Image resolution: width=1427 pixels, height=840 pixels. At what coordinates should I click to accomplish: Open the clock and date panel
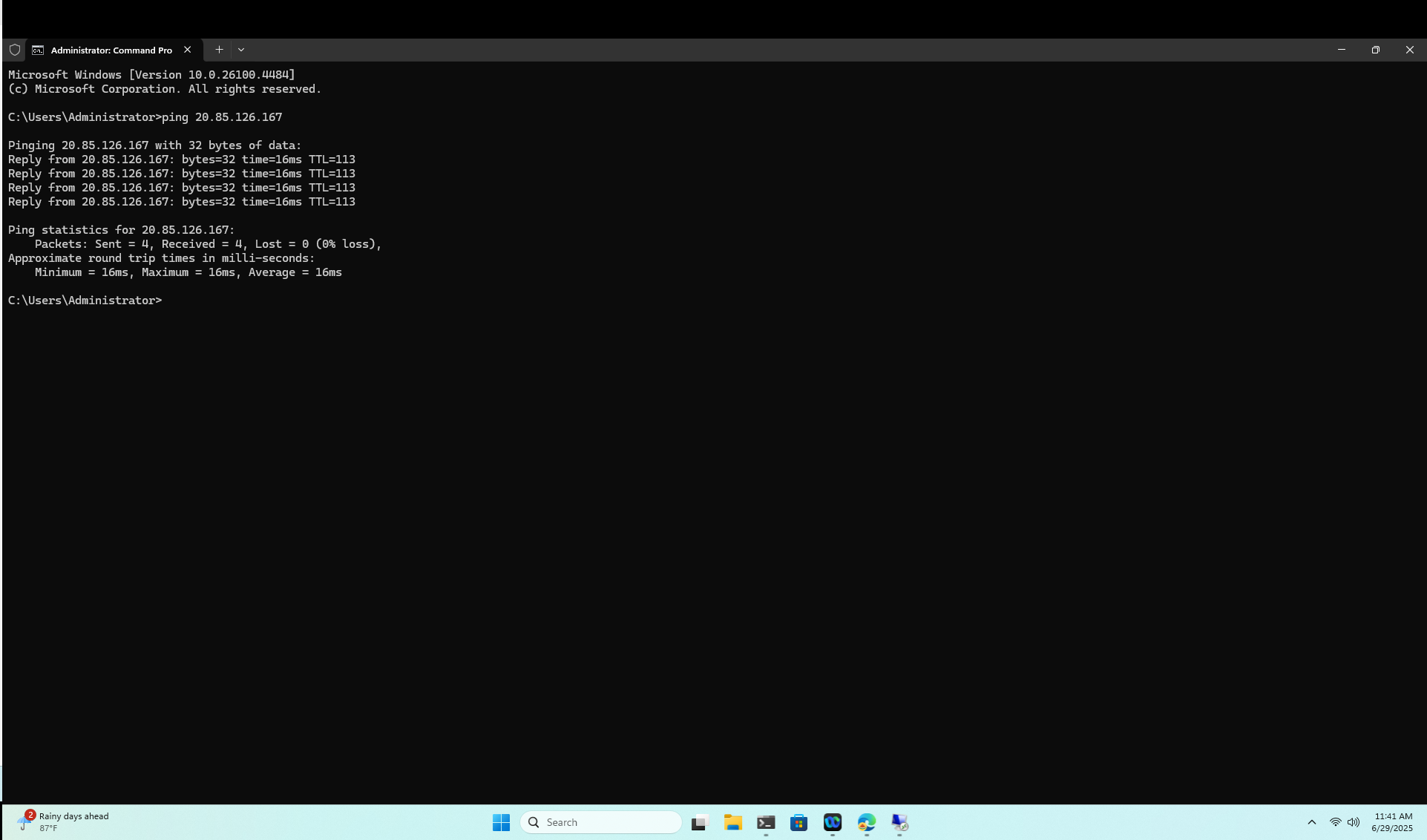pyautogui.click(x=1392, y=822)
